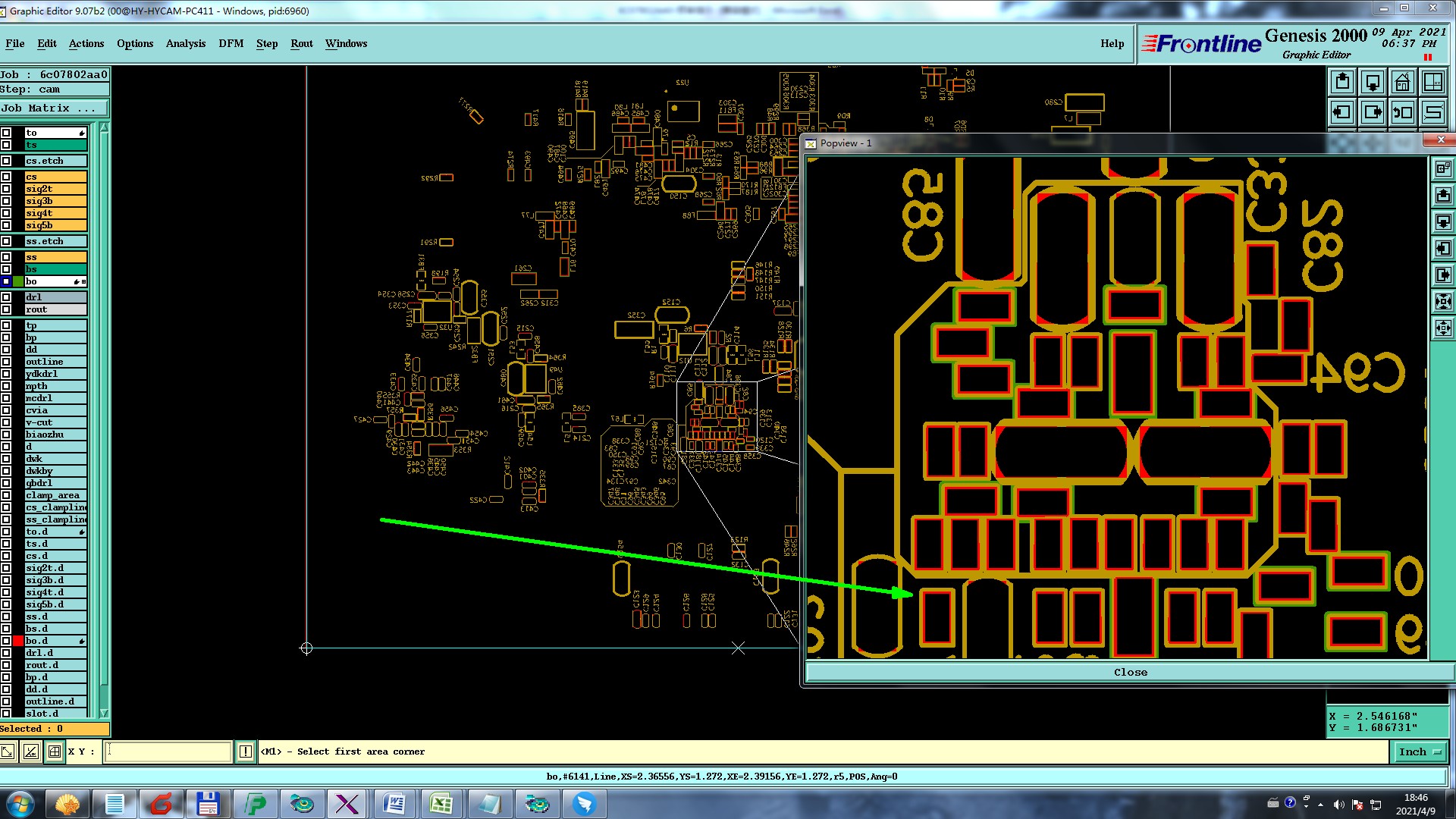Open the purple X taskbar application
Image resolution: width=1456 pixels, height=819 pixels.
pyautogui.click(x=347, y=804)
